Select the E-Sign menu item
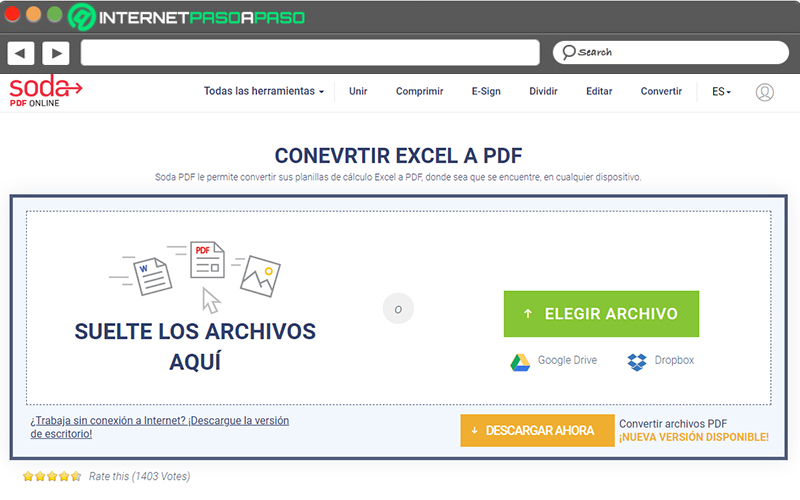Image resolution: width=800 pixels, height=500 pixels. (486, 91)
